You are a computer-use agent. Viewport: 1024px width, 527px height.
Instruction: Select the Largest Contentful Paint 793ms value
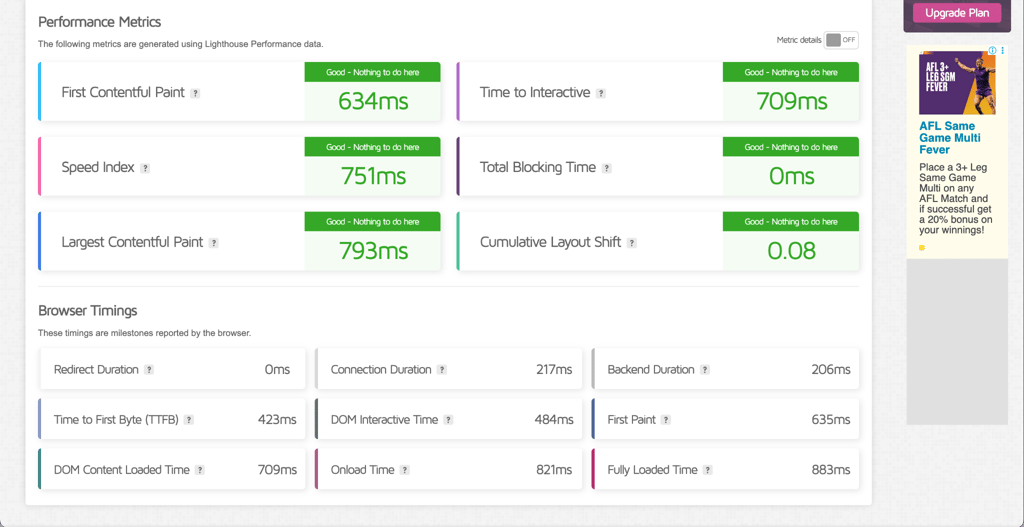click(x=373, y=251)
